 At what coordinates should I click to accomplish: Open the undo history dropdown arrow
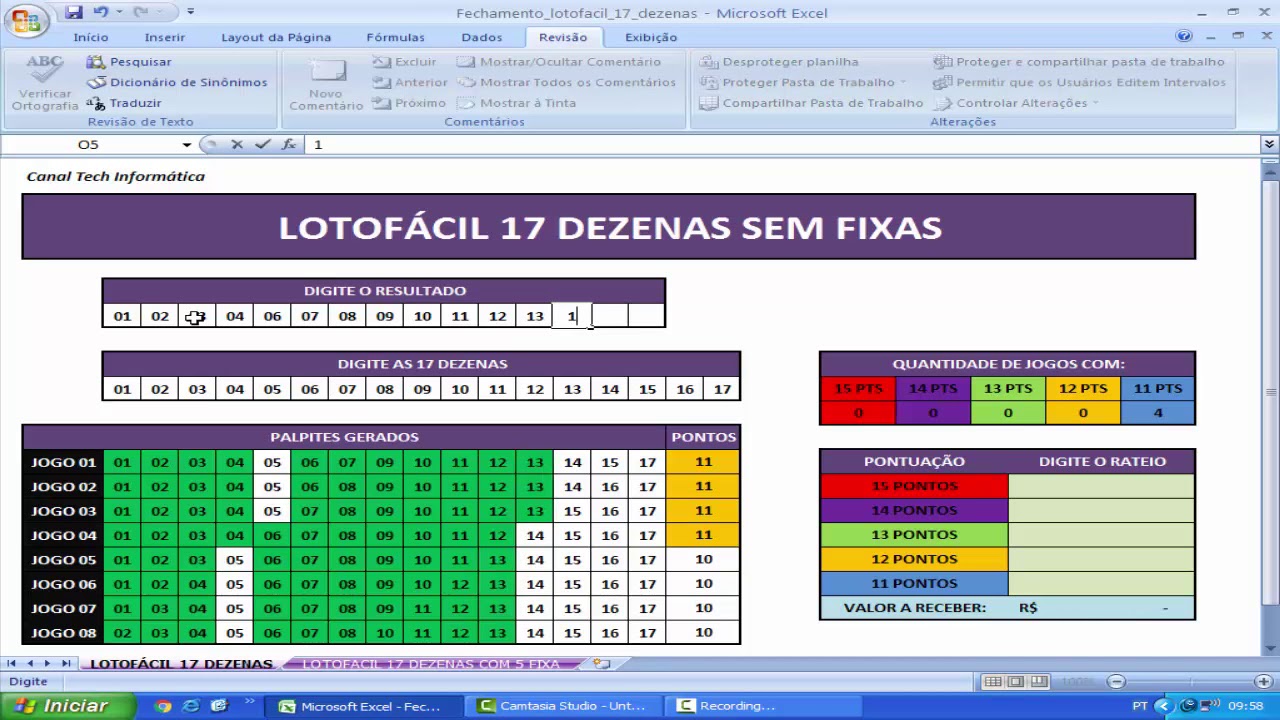[x=116, y=12]
